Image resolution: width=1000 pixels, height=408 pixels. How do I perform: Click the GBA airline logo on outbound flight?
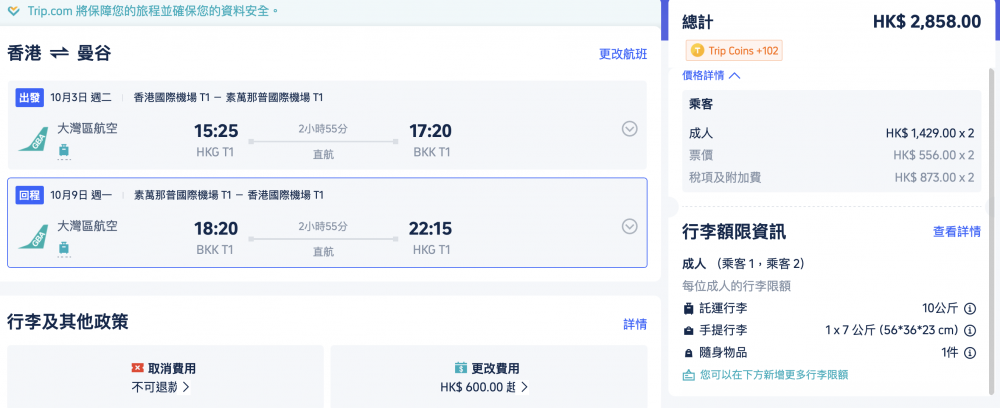[33, 139]
